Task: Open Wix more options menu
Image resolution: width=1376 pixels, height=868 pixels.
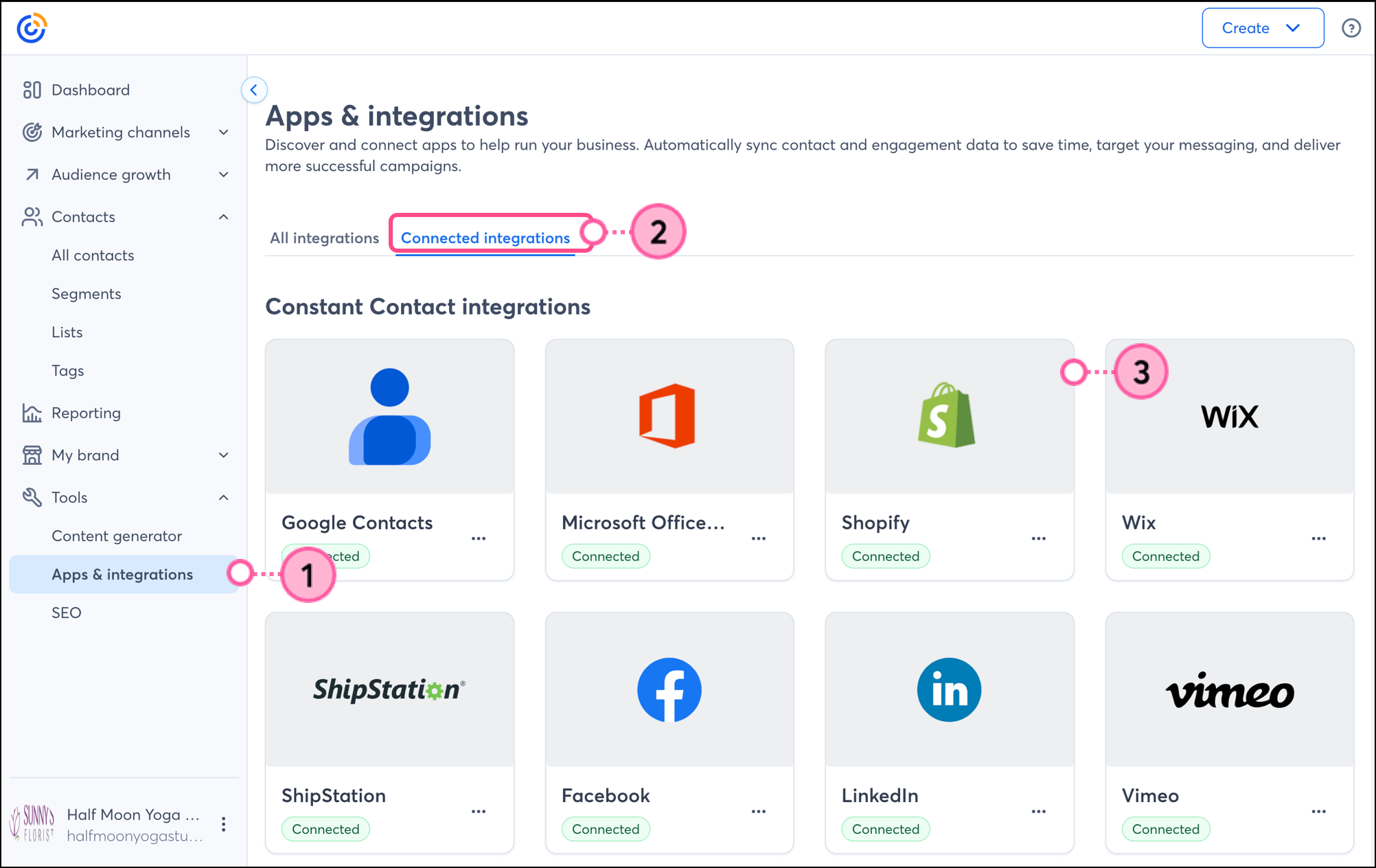Action: click(1319, 538)
